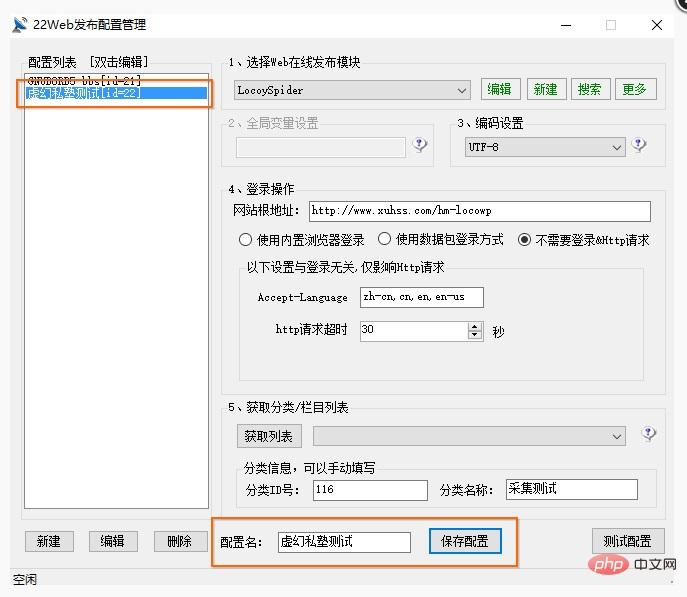Click the help icon next to category list dropdown
687x597 pixels.
[x=649, y=435]
